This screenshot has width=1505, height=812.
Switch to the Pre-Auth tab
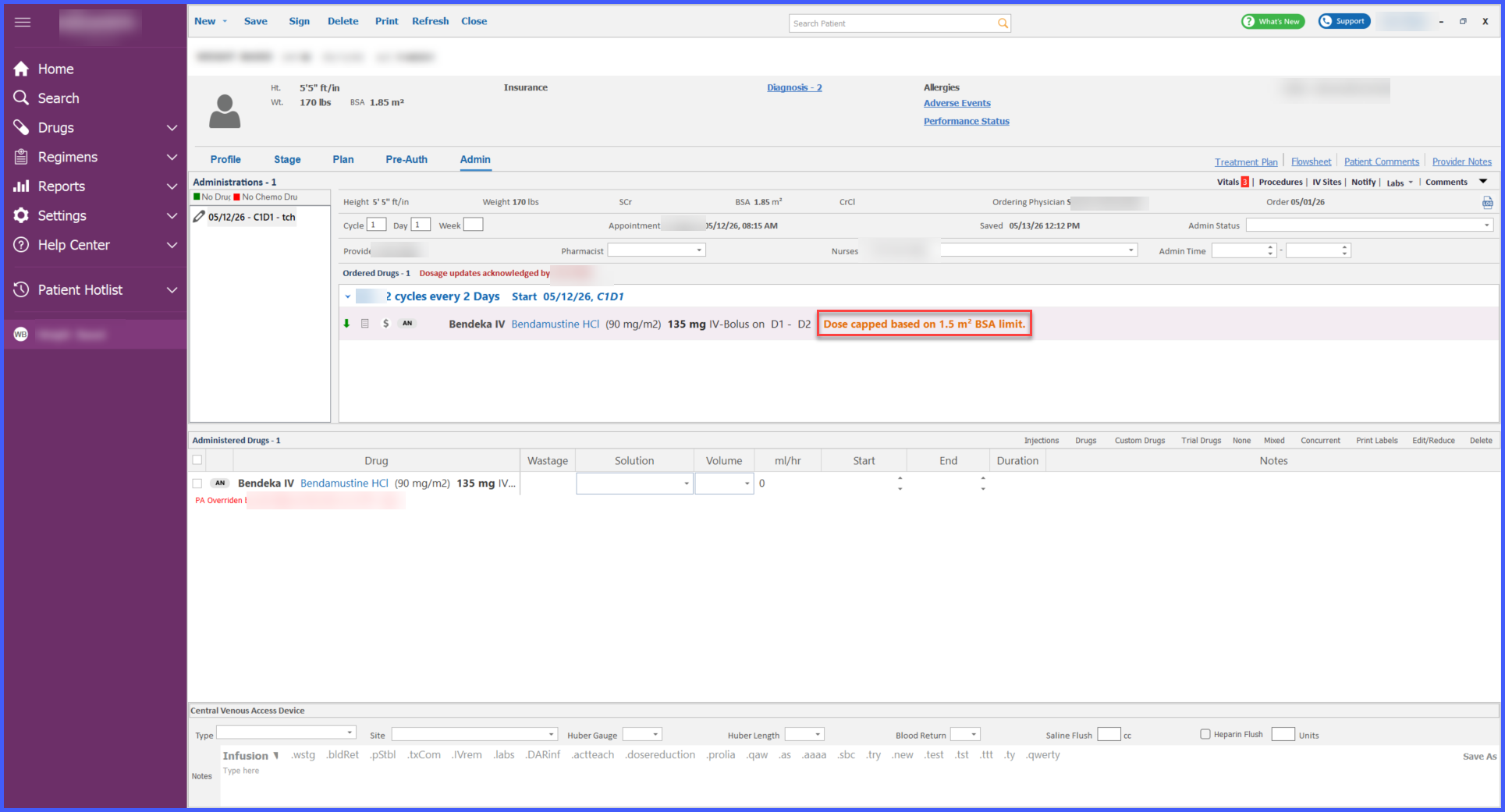(406, 159)
